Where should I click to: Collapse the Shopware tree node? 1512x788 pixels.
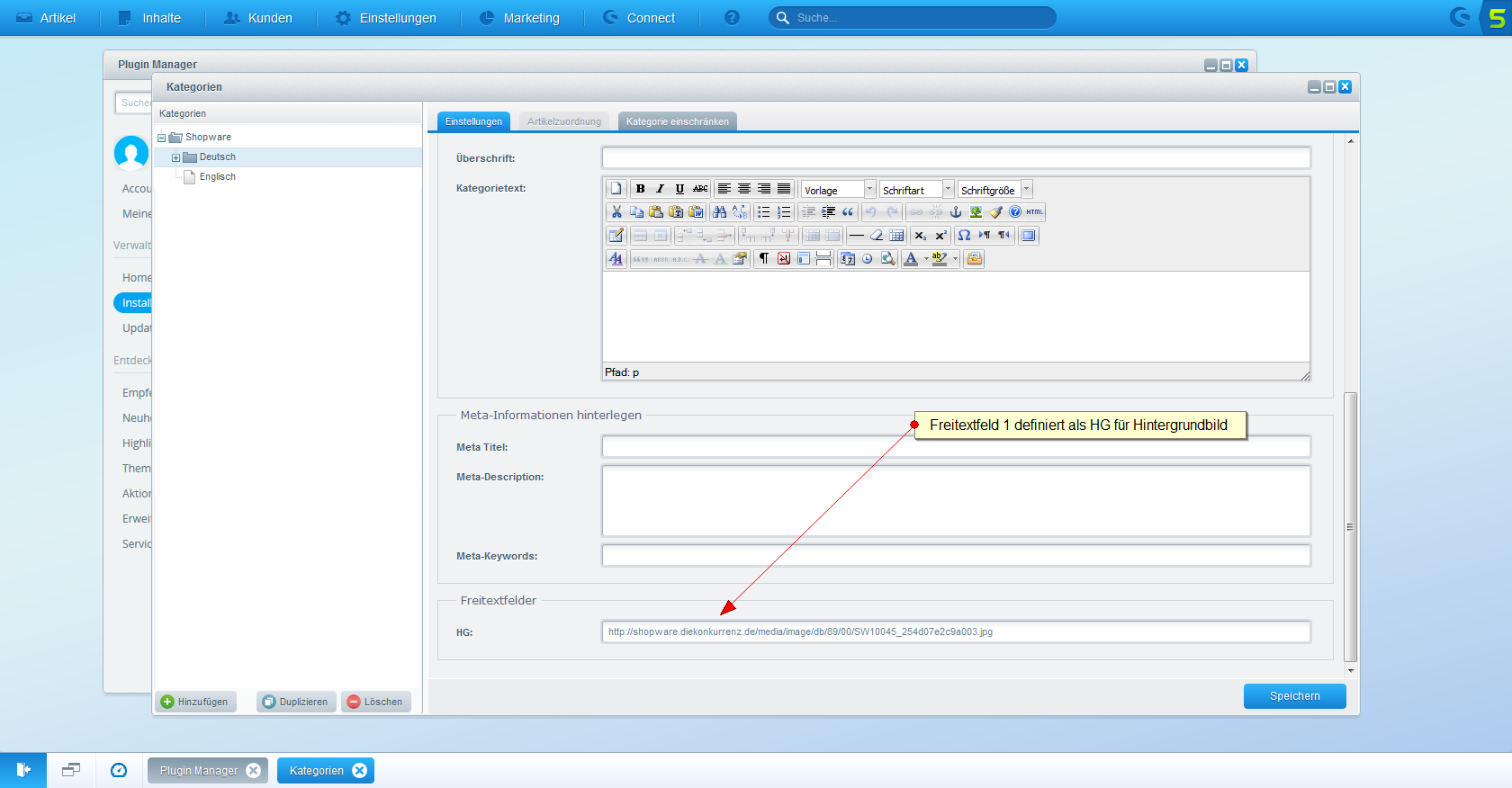click(x=162, y=138)
